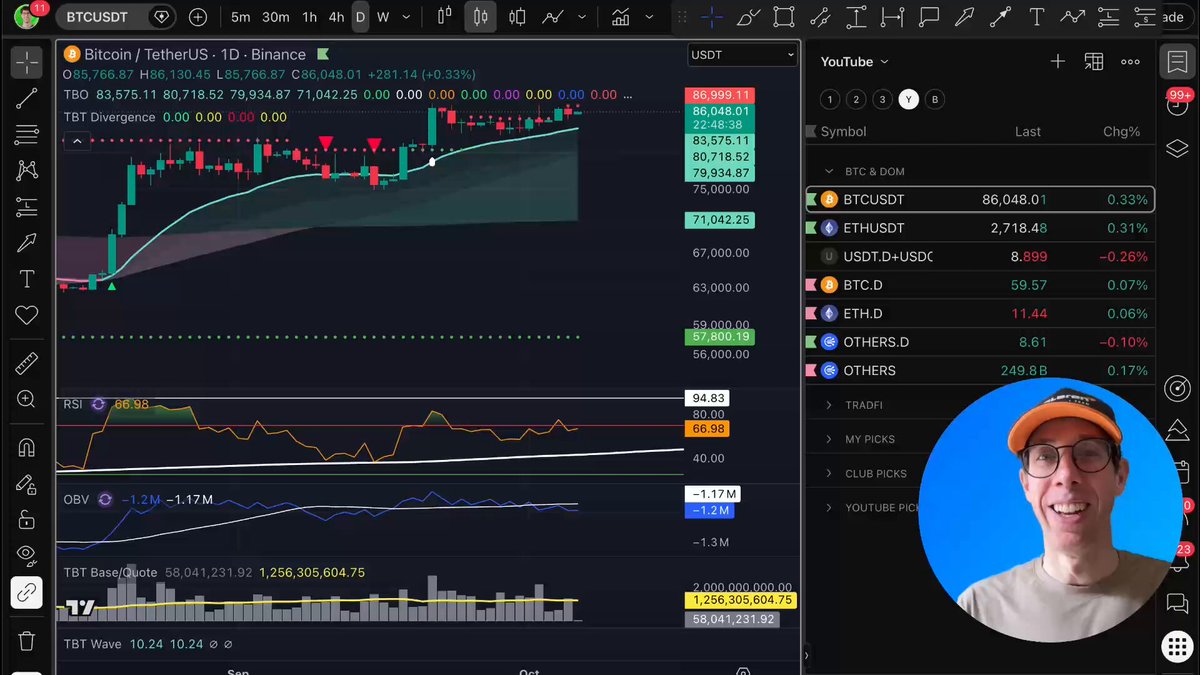This screenshot has width=1200, height=675.
Task: Remove drawings with the trash icon
Action: tap(27, 641)
